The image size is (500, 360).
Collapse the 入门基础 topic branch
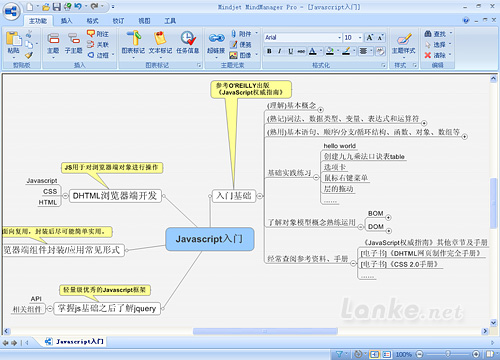pos(260,196)
